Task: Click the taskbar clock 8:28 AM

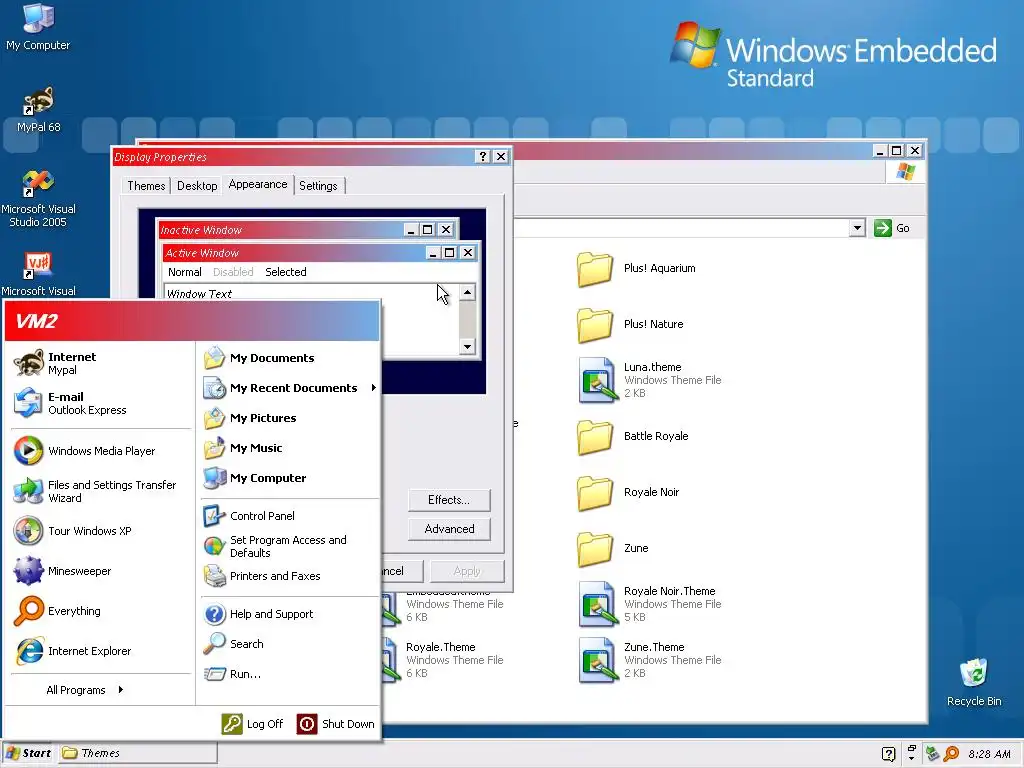Action: [x=989, y=754]
